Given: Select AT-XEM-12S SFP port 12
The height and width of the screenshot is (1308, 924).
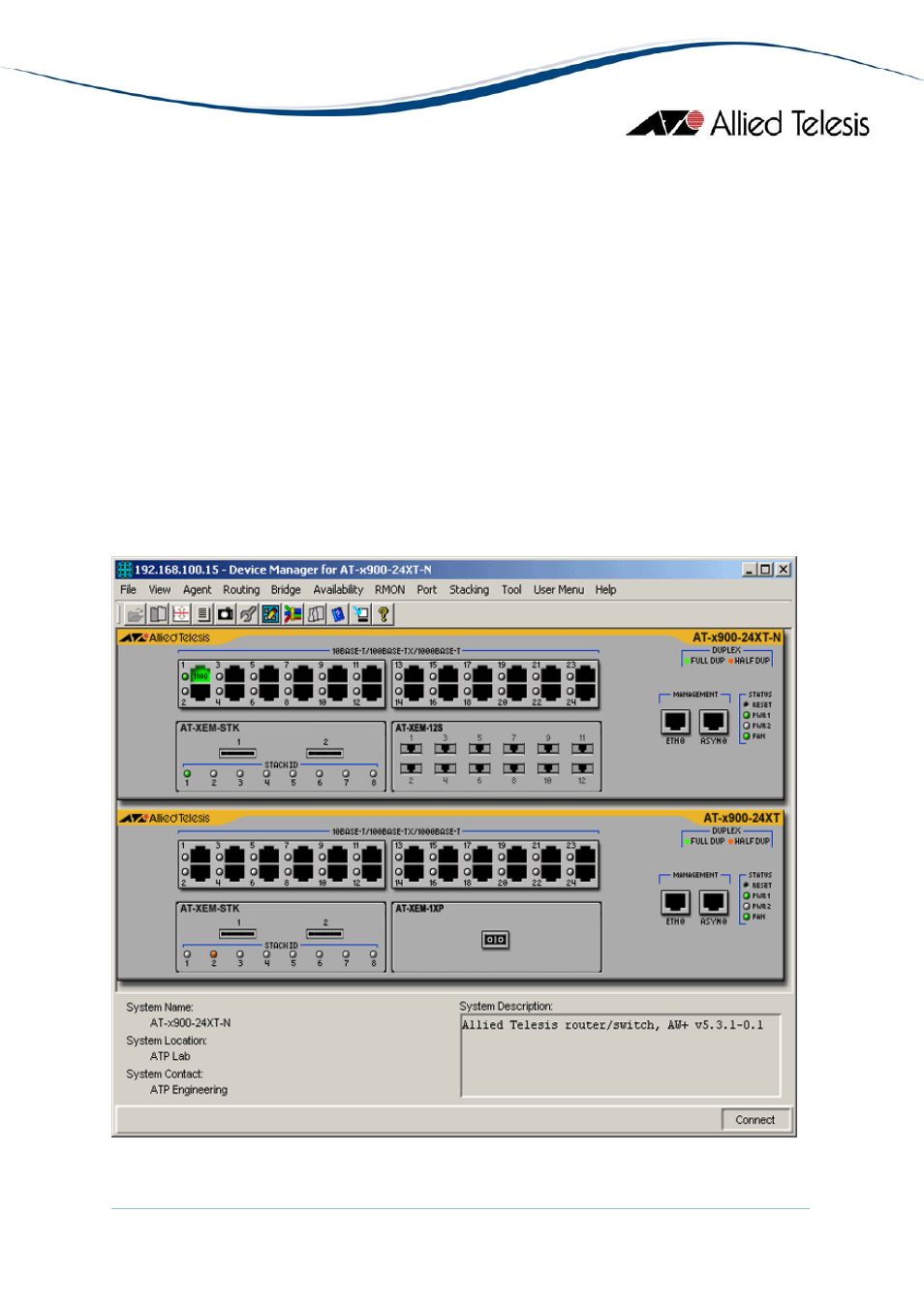Looking at the screenshot, I should point(582,768).
